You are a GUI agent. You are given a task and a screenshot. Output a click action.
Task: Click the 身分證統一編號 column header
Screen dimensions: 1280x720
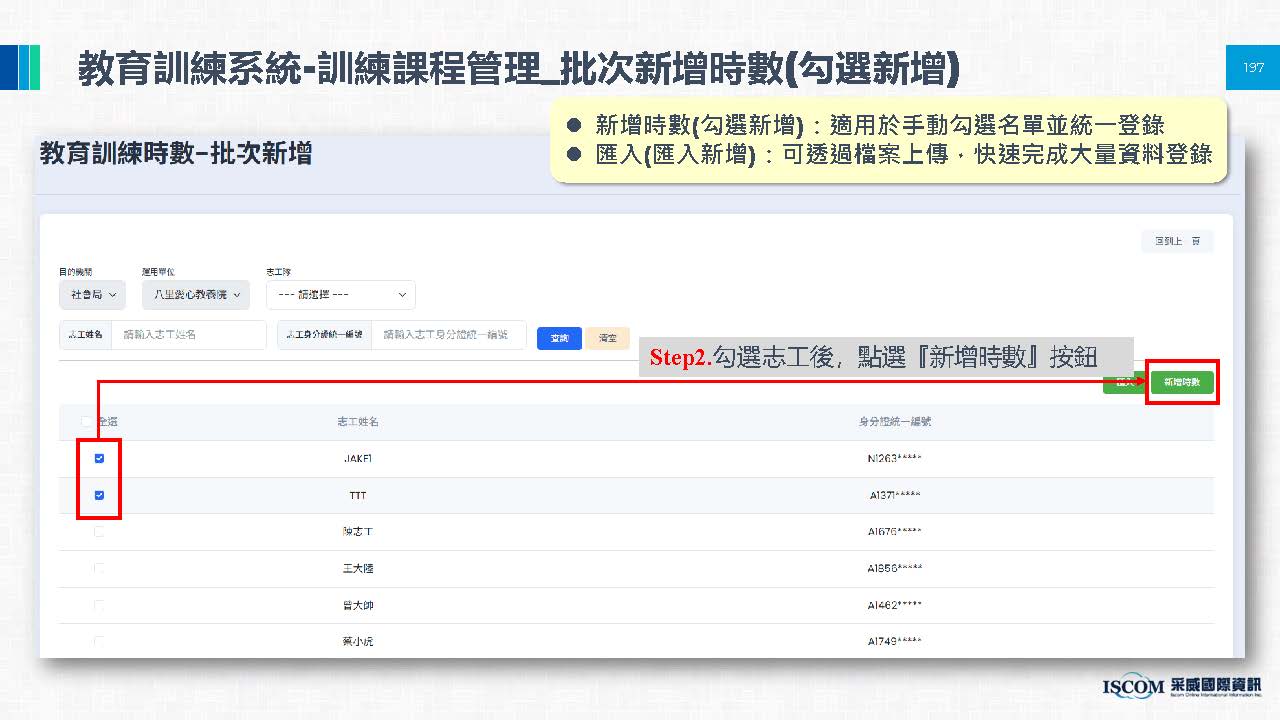pyautogui.click(x=896, y=422)
